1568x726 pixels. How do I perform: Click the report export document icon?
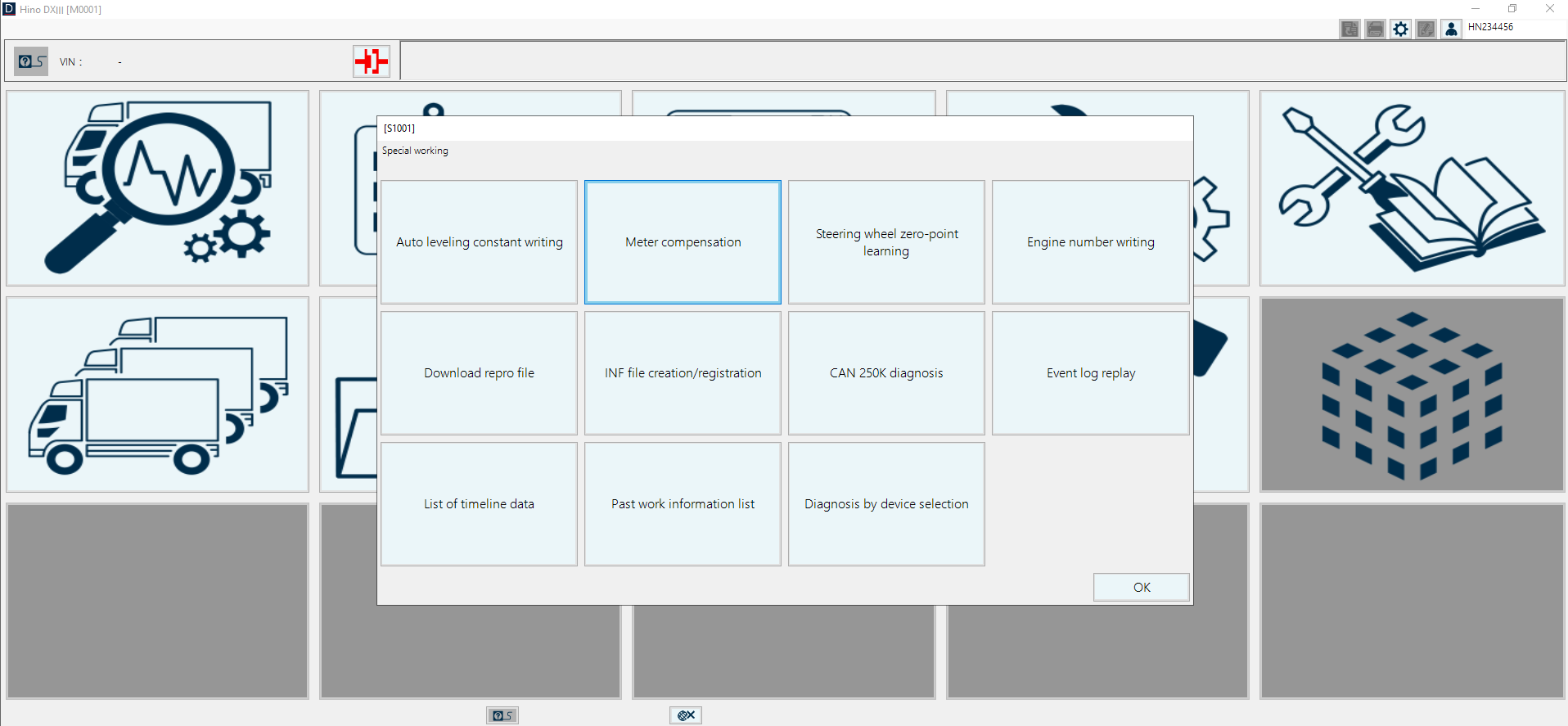pos(1349,29)
